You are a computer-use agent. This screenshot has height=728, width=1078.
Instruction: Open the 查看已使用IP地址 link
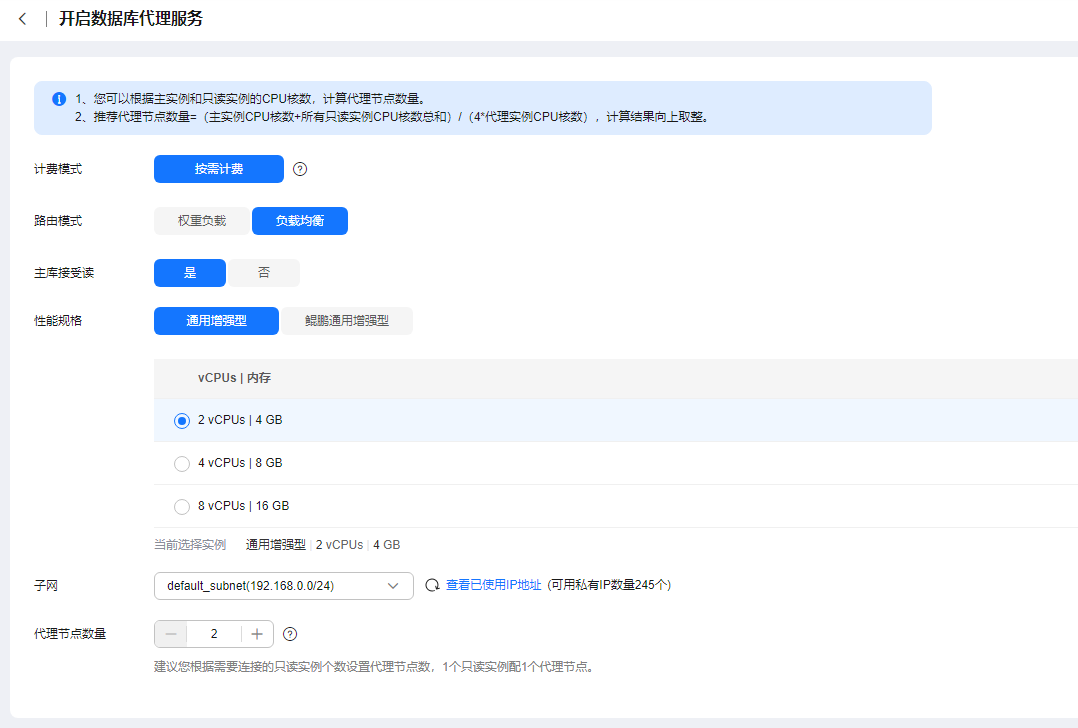(493, 586)
